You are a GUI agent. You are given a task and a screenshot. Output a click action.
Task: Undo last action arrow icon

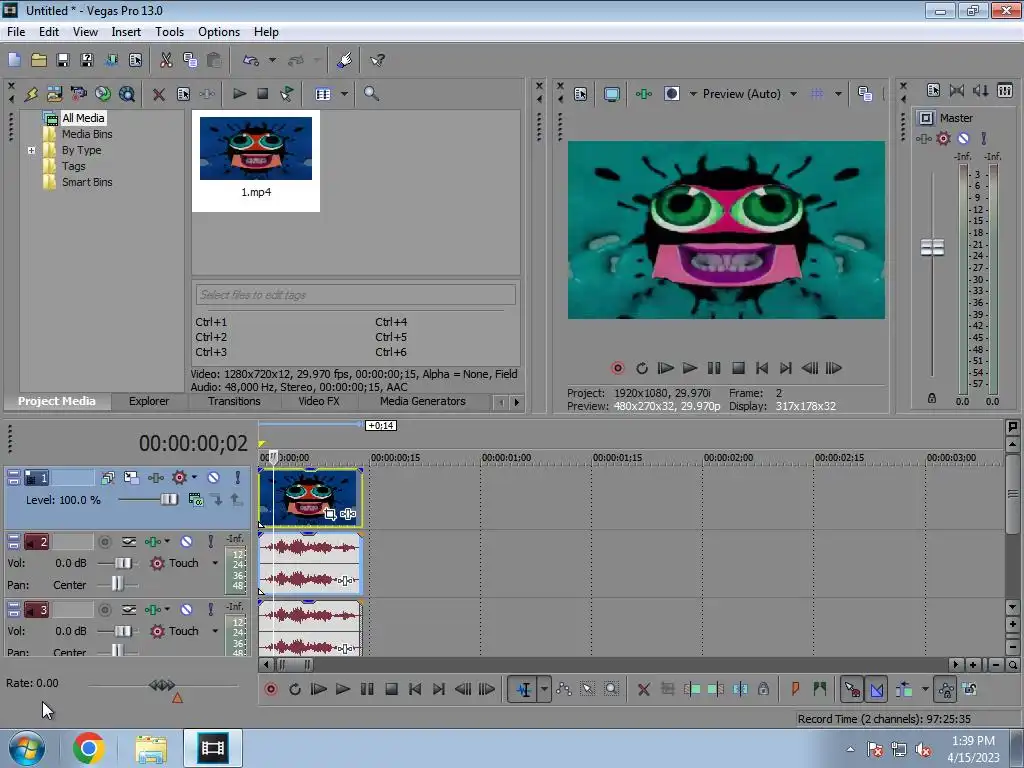click(251, 60)
